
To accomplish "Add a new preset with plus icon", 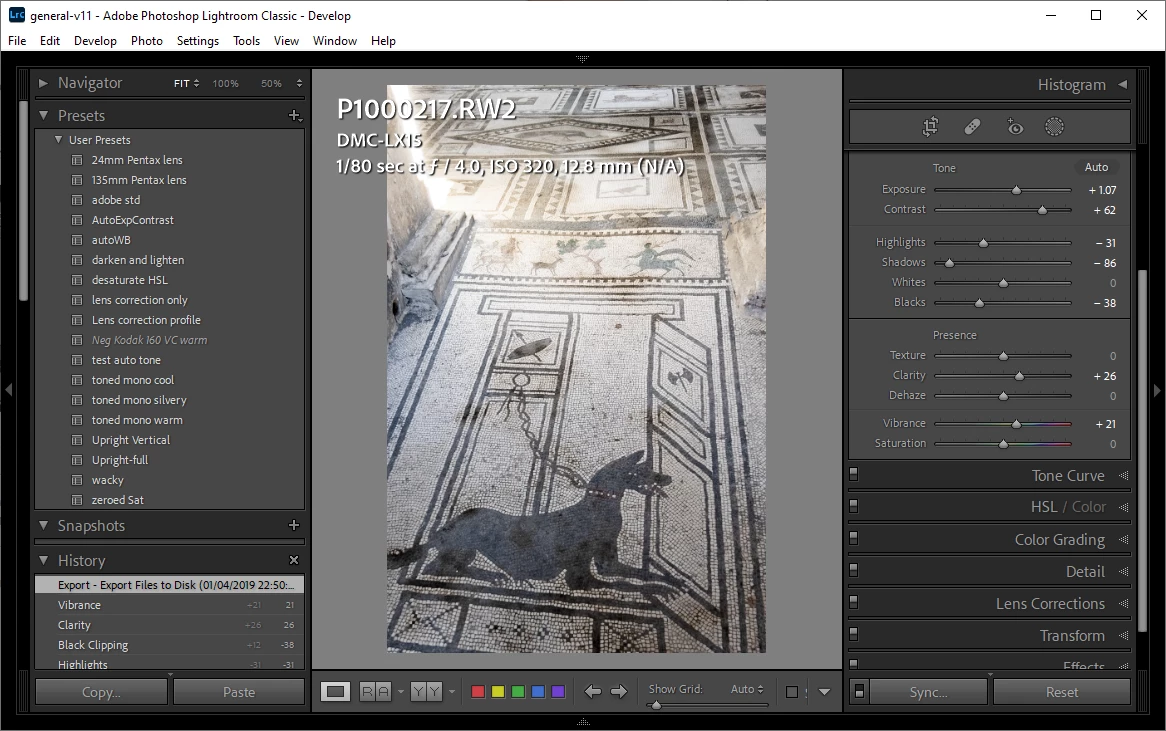I will click(x=294, y=115).
